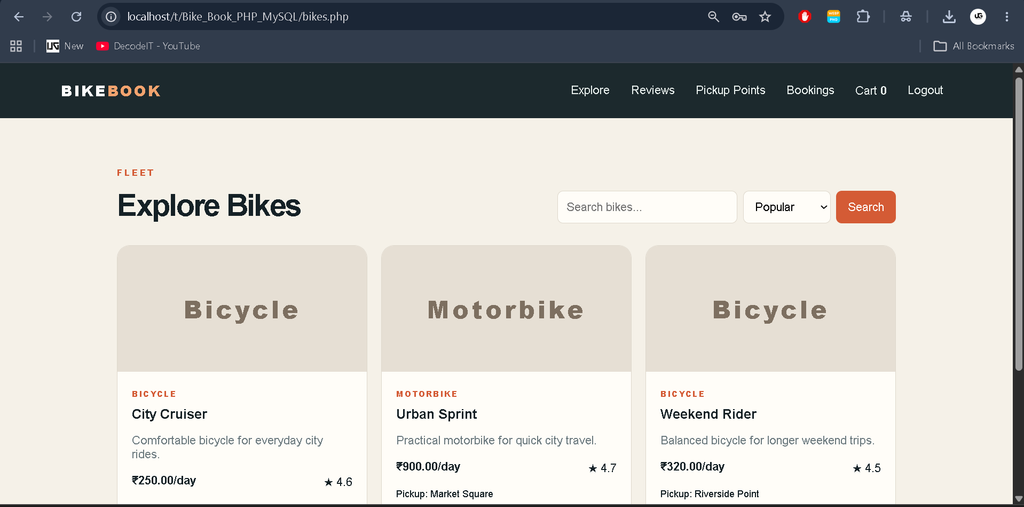Click the address bar URL
1024x507 pixels.
(238, 17)
